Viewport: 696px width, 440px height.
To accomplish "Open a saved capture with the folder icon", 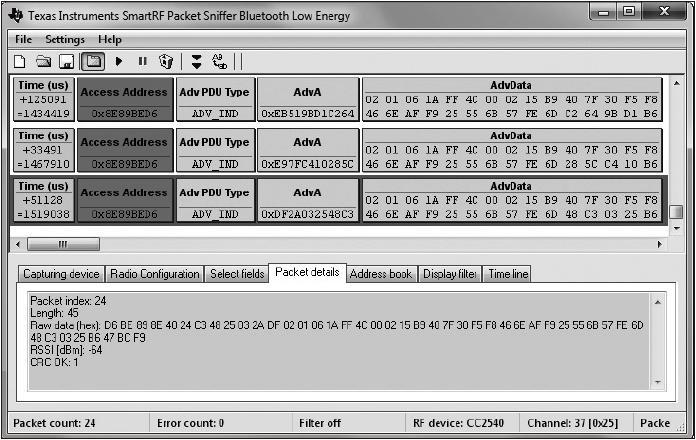I will (44, 62).
